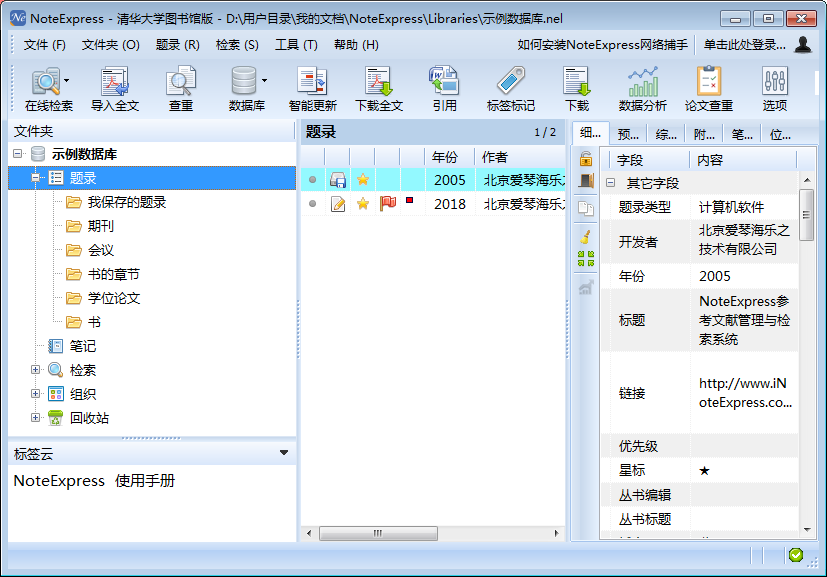Click the edit note icon of 2018 record
Image resolution: width=827 pixels, height=577 pixels.
pyautogui.click(x=338, y=204)
